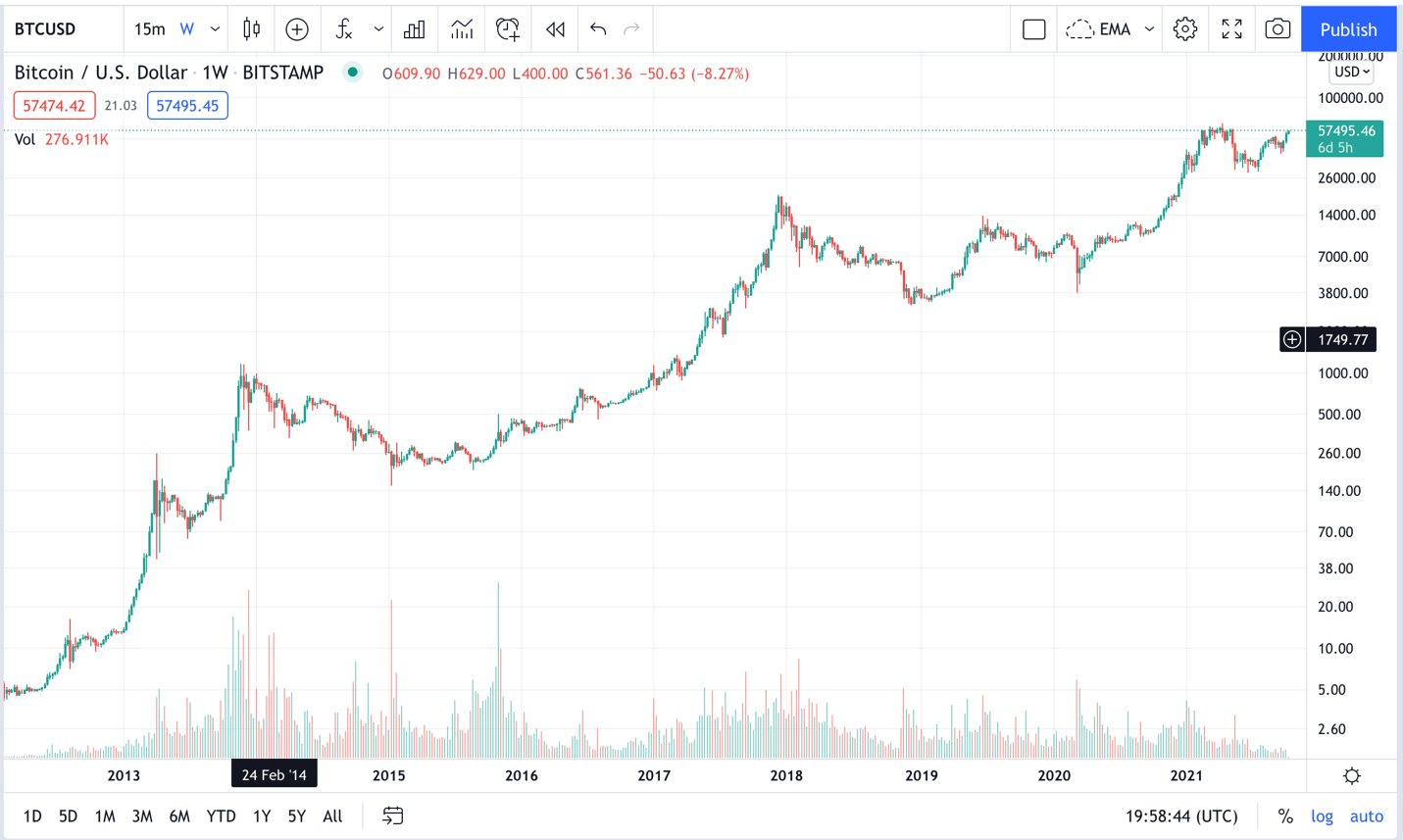The image size is (1403, 840).
Task: Expand the time interval dropdown arrow
Action: pyautogui.click(x=215, y=29)
